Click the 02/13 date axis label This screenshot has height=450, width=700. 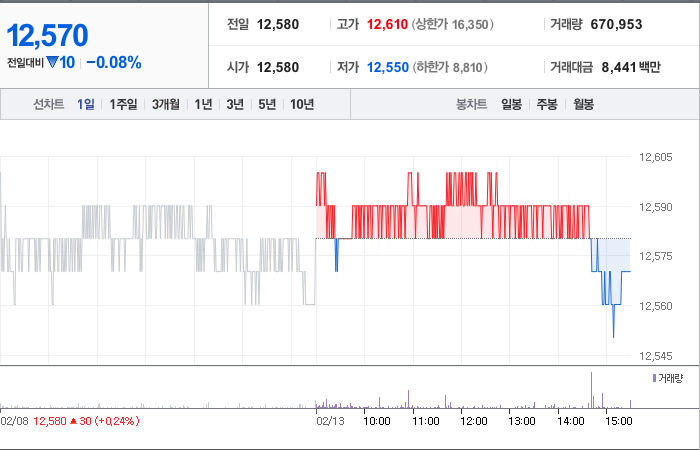[330, 421]
